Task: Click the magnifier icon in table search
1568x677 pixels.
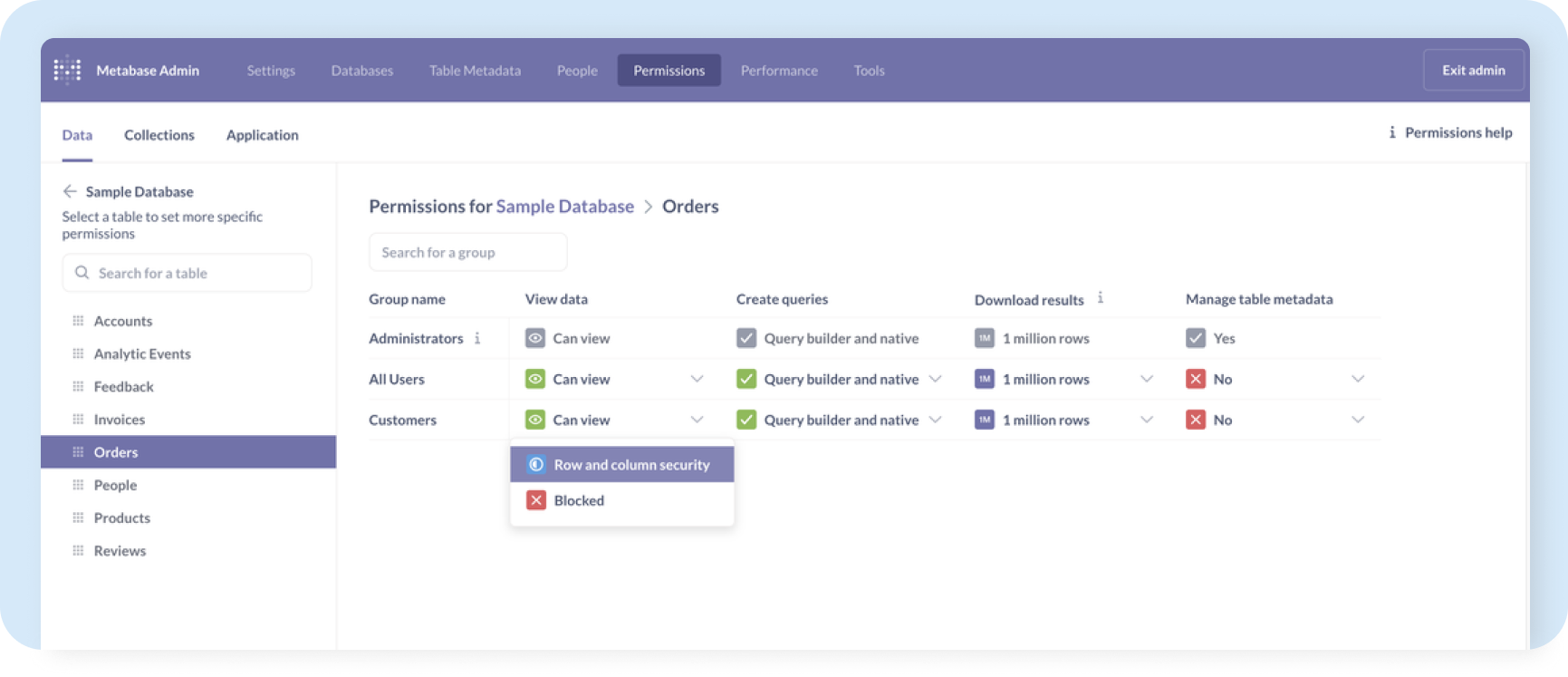Action: 82,273
